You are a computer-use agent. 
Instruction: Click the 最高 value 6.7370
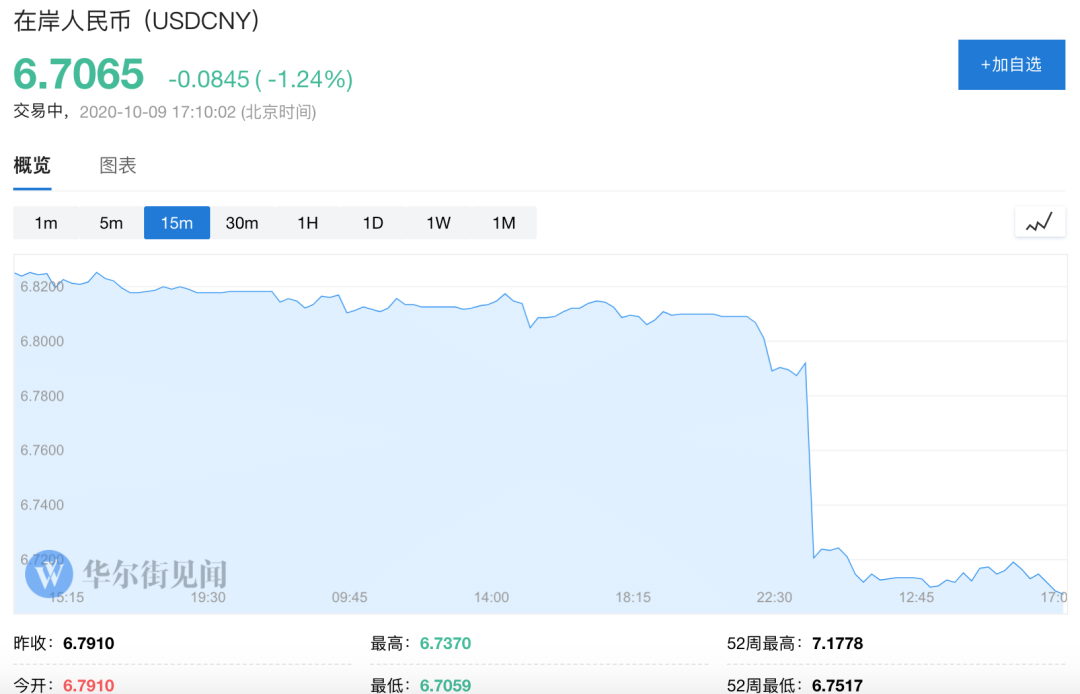click(x=445, y=644)
